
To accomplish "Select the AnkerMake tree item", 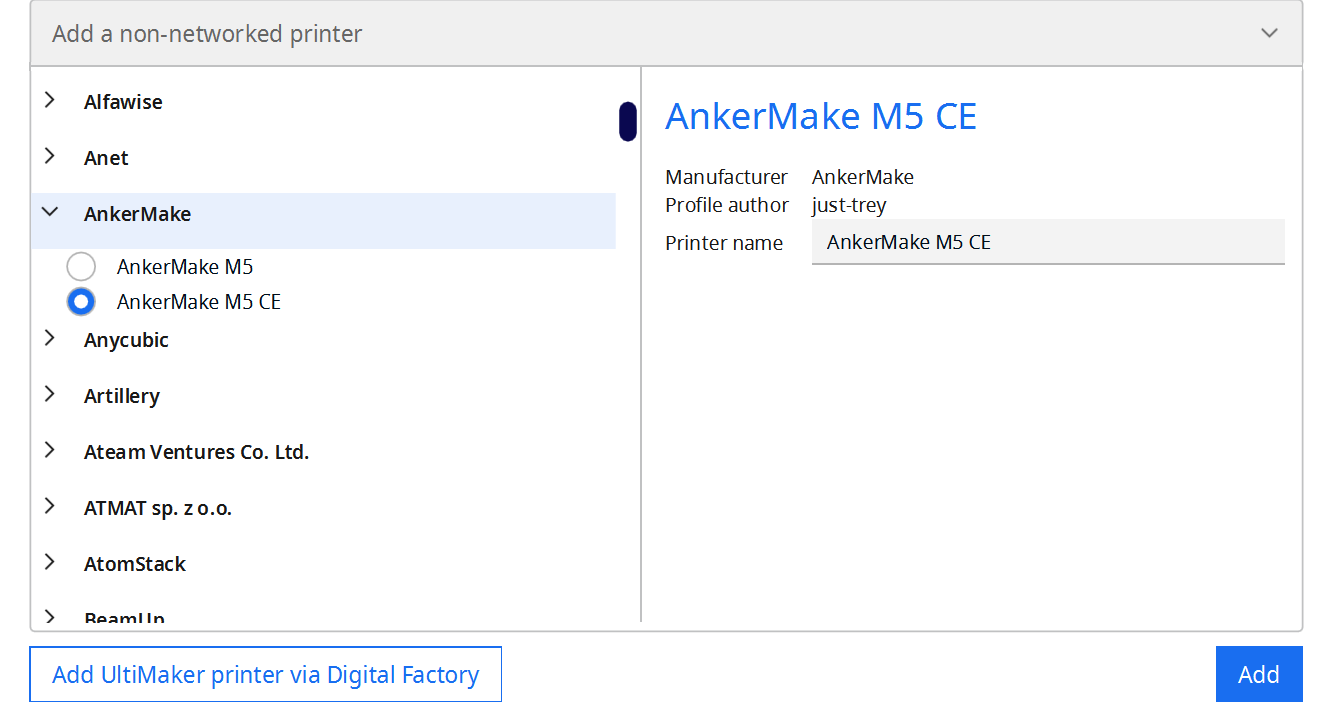I will [x=137, y=213].
